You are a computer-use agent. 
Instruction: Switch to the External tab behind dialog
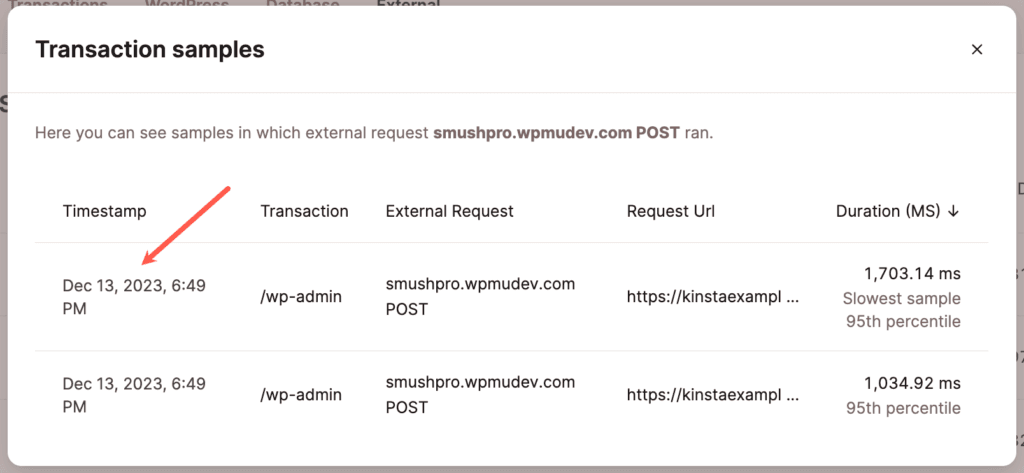point(408,5)
